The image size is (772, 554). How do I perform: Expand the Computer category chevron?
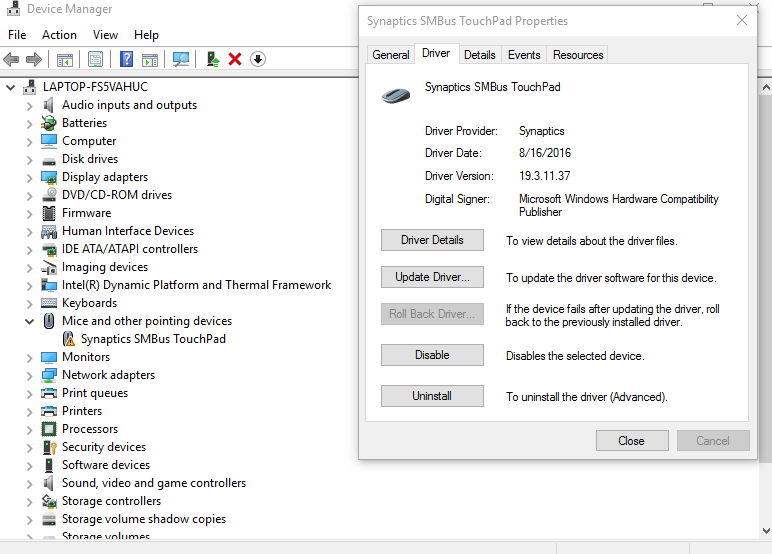30,142
